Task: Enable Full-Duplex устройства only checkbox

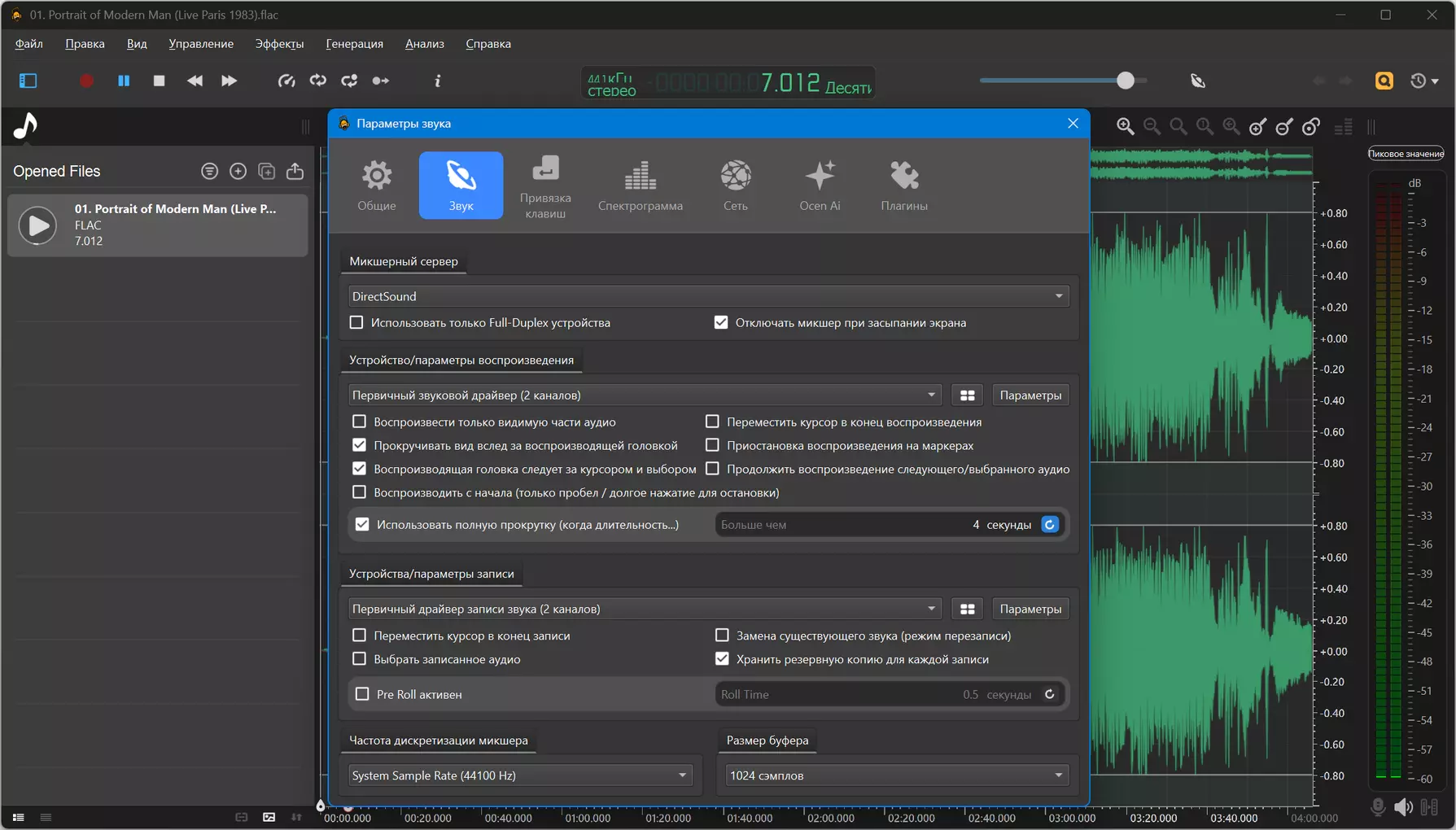Action: tap(356, 322)
